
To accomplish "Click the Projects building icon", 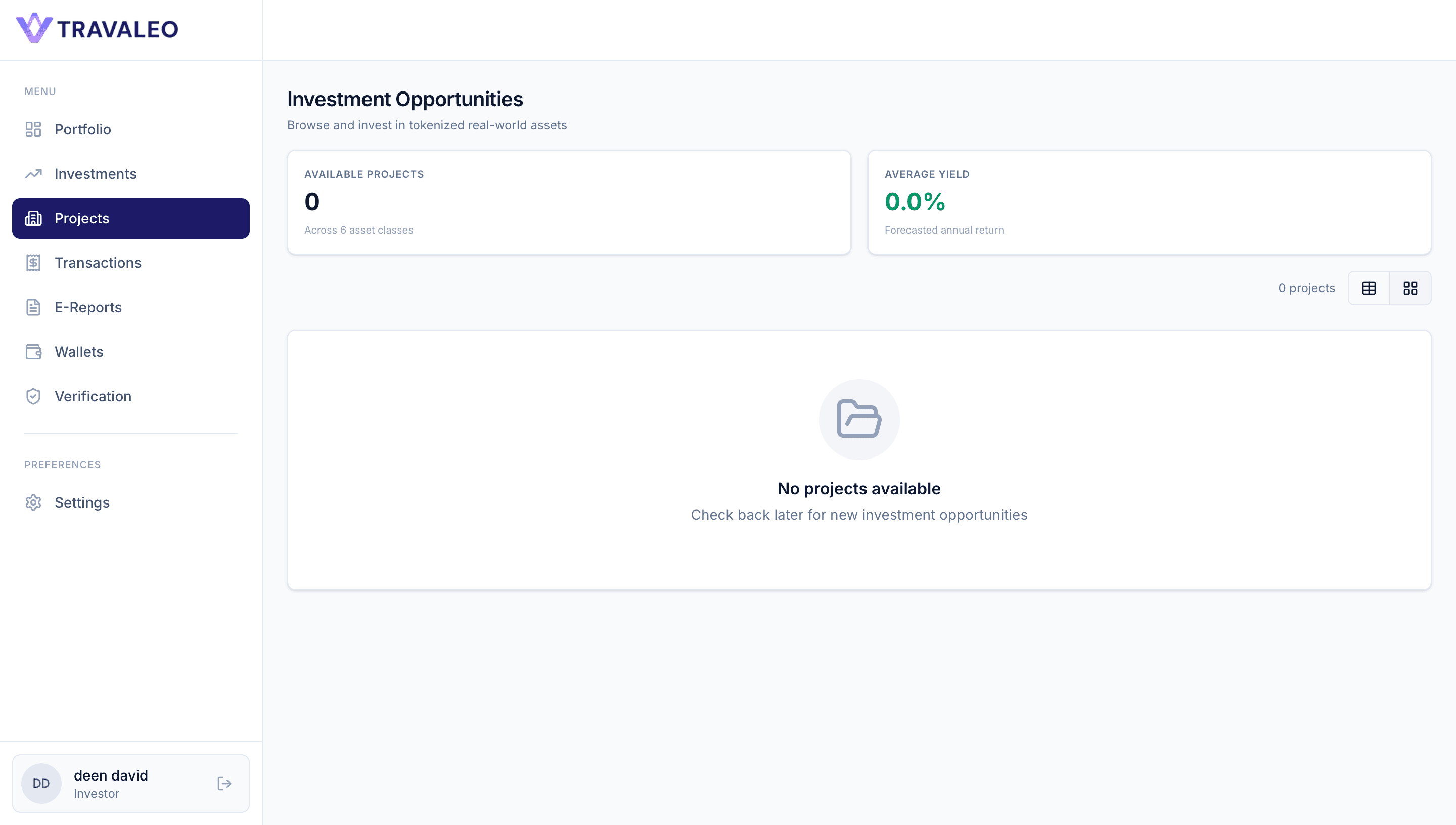I will 33,218.
